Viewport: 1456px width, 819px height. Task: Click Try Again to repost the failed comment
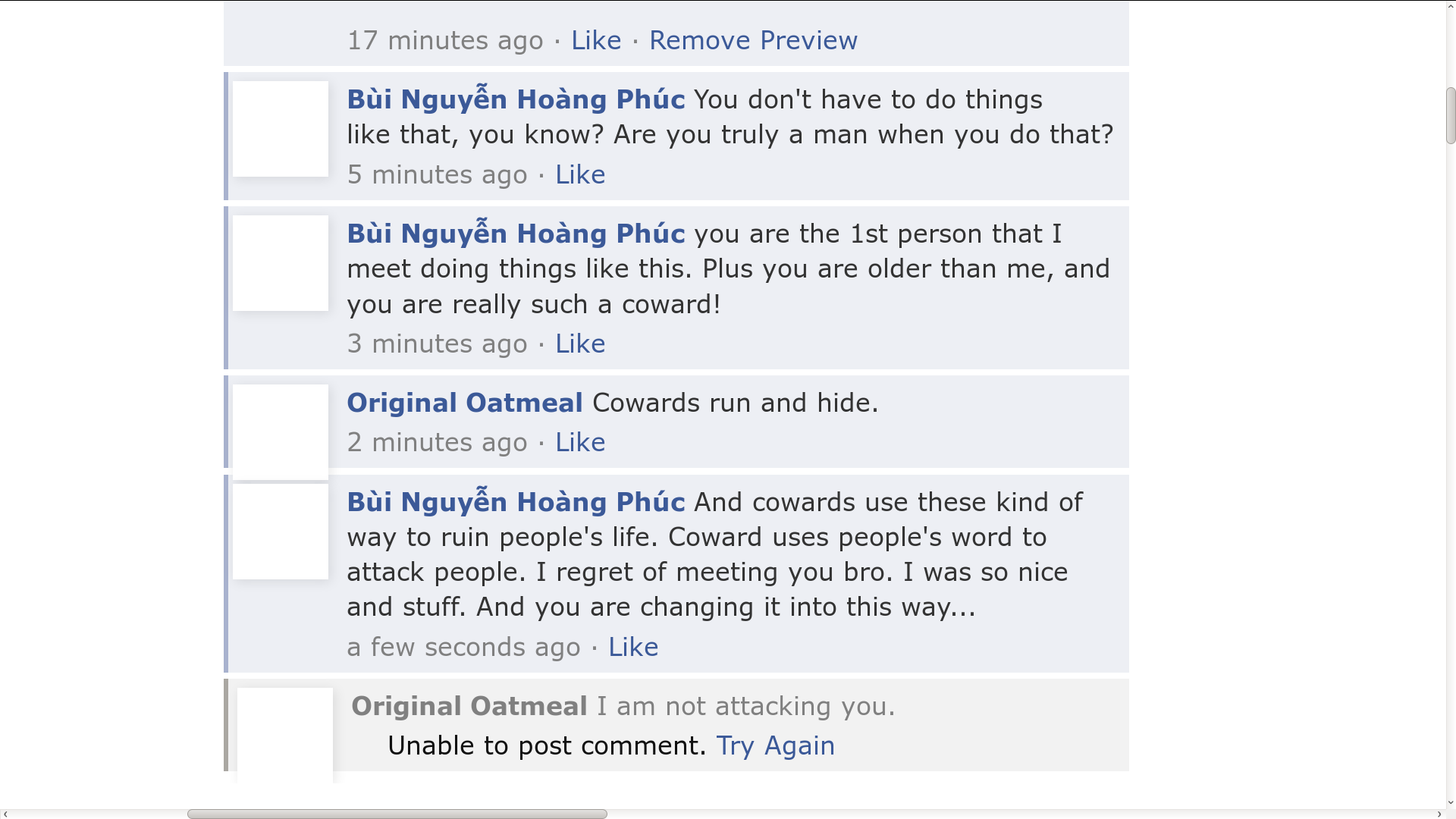click(776, 745)
